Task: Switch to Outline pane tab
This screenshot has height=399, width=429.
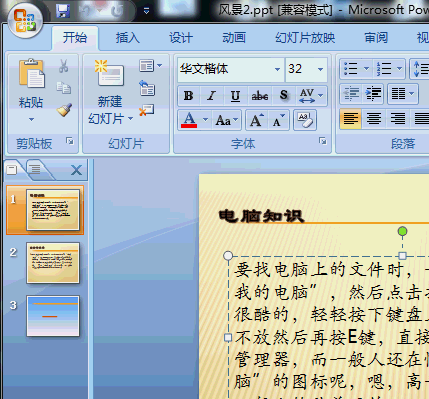Action: click(35, 169)
